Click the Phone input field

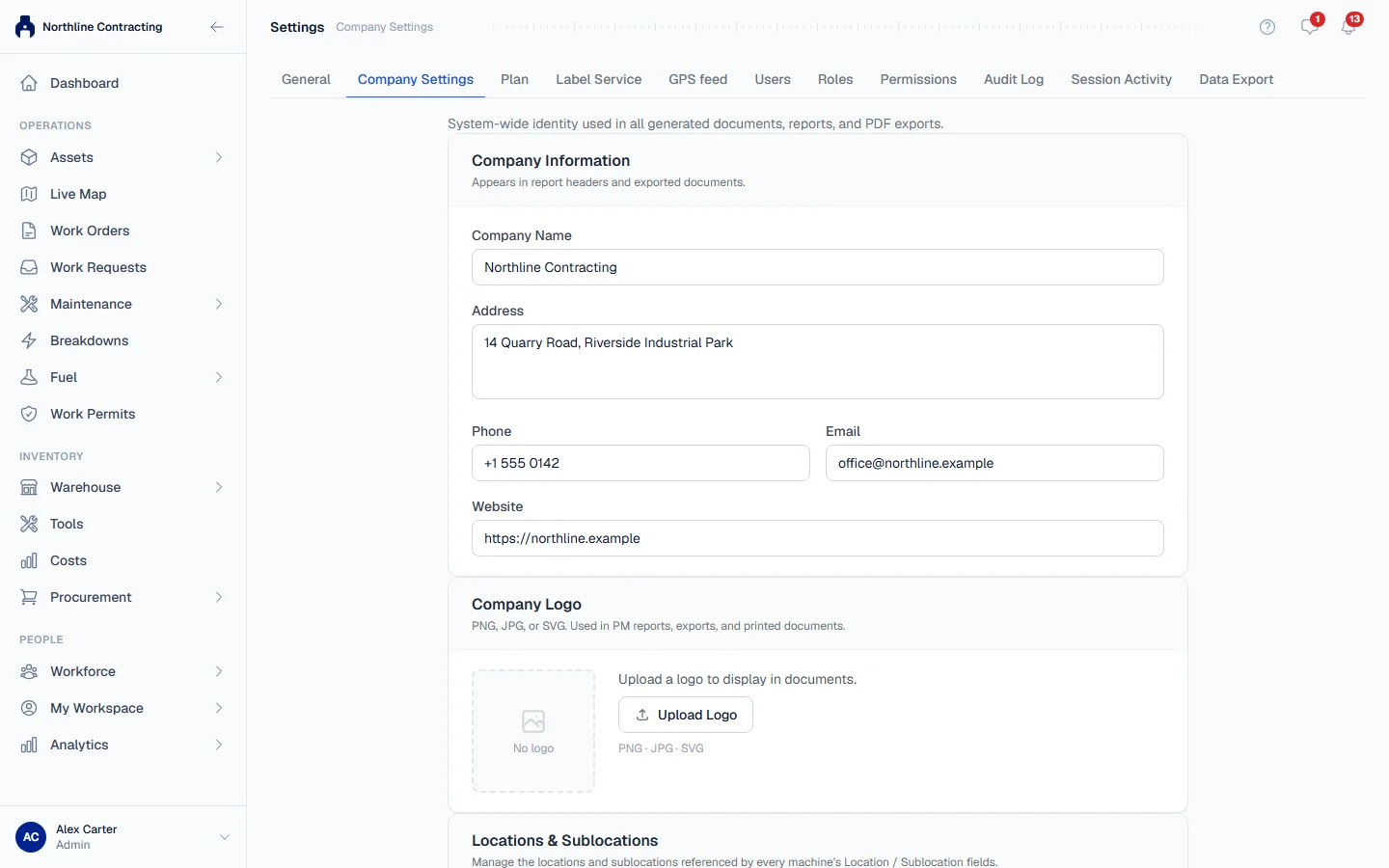[640, 463]
